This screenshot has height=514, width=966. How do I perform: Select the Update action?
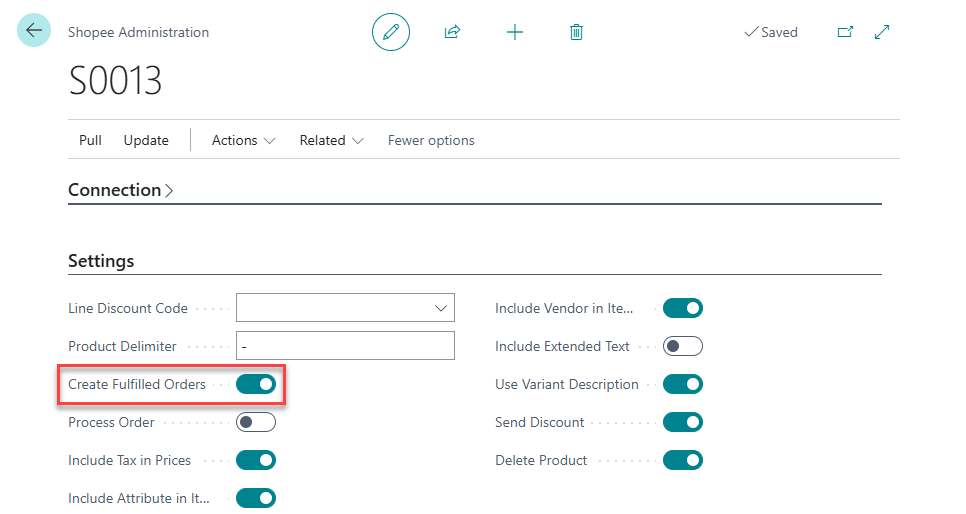(x=146, y=141)
